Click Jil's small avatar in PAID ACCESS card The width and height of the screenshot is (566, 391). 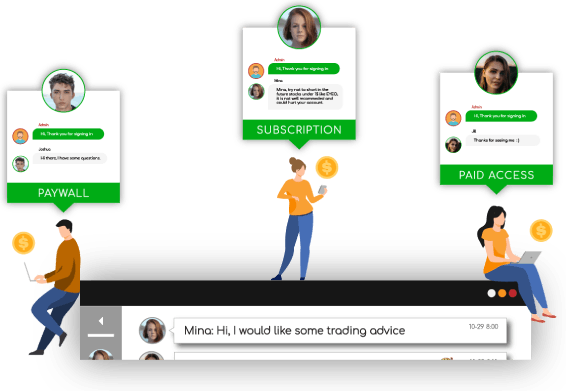tap(453, 145)
